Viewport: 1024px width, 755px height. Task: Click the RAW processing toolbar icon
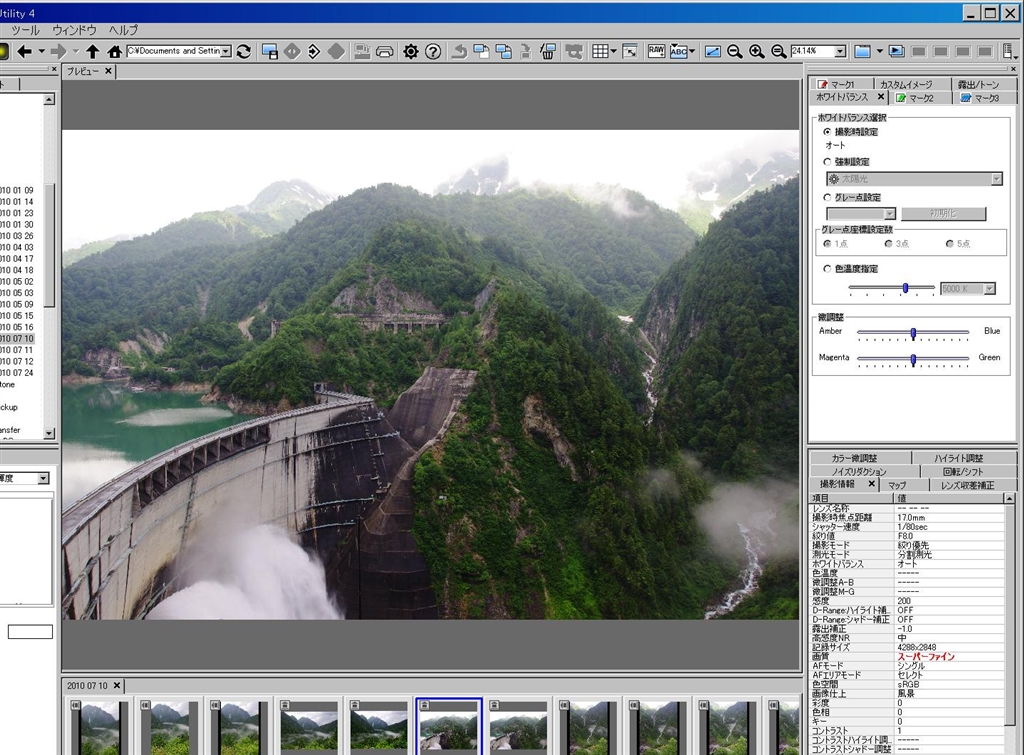(x=656, y=51)
